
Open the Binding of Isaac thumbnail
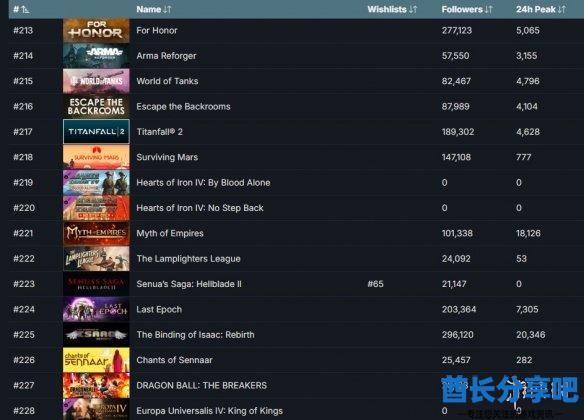pos(96,334)
